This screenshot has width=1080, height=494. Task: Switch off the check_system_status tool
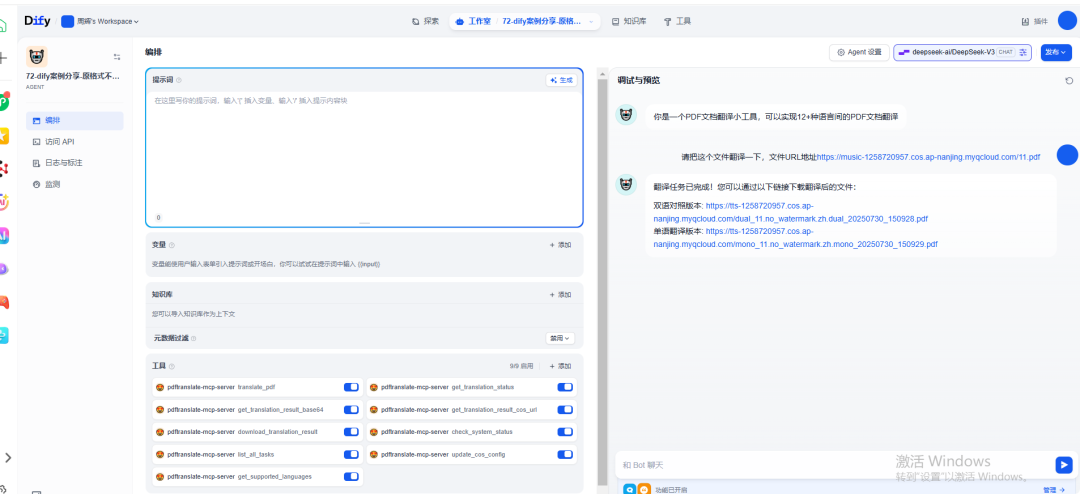[x=565, y=432]
